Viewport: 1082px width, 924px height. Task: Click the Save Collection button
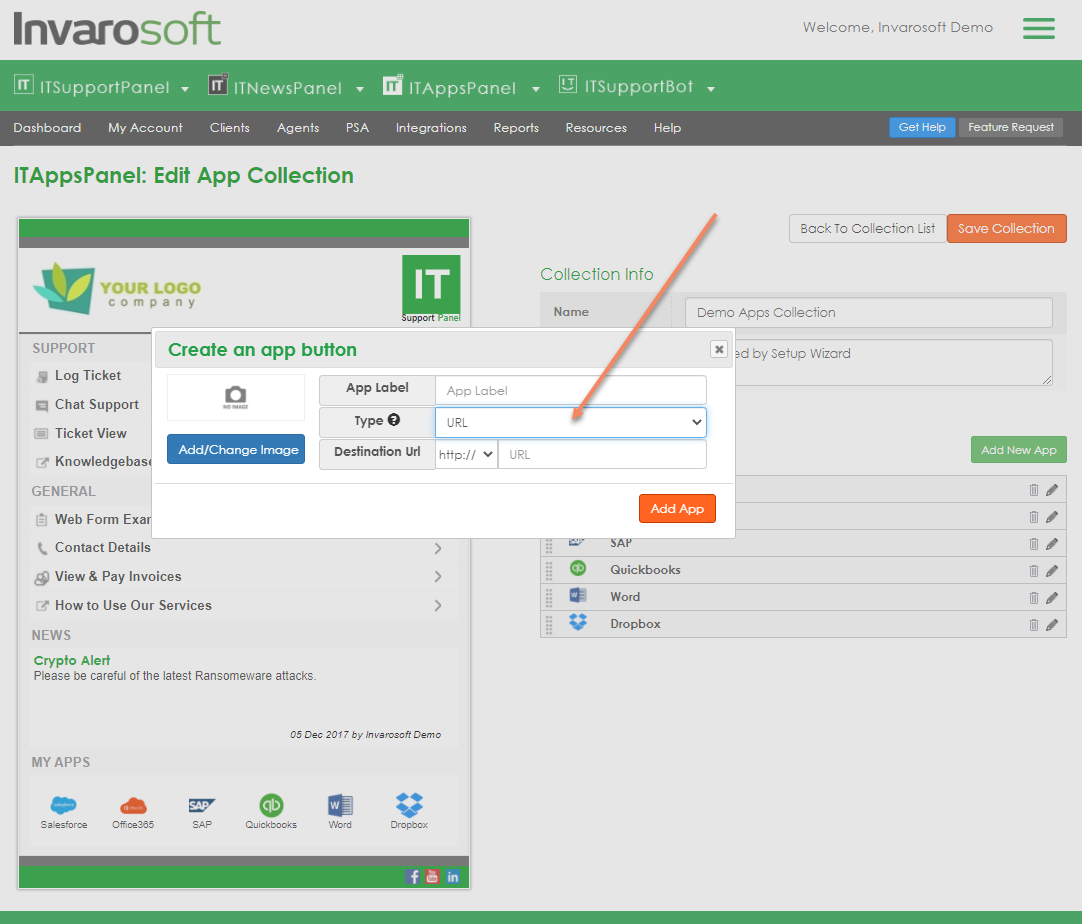click(1006, 229)
